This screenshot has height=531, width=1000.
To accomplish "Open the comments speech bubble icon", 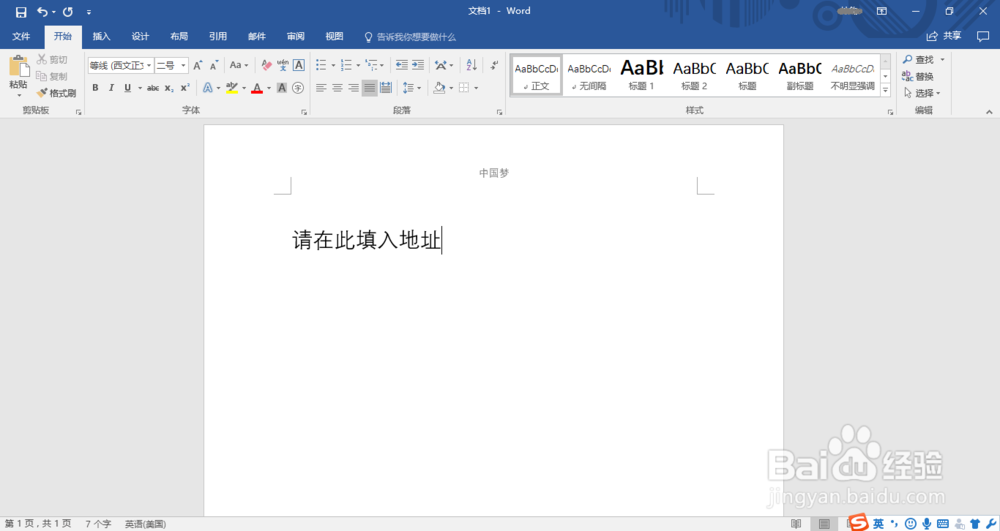I will (x=983, y=36).
